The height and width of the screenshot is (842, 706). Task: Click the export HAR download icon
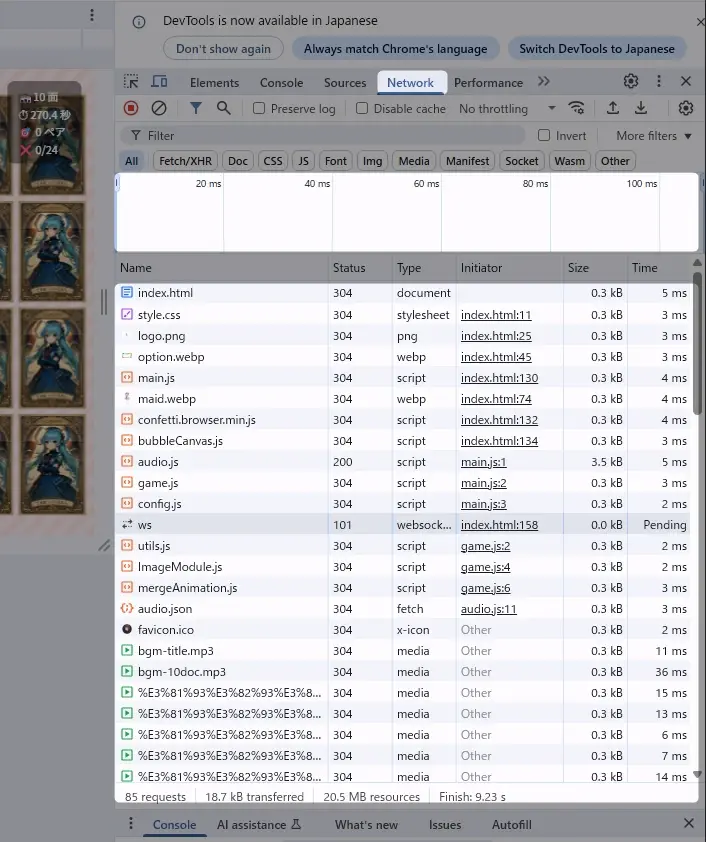tap(641, 108)
